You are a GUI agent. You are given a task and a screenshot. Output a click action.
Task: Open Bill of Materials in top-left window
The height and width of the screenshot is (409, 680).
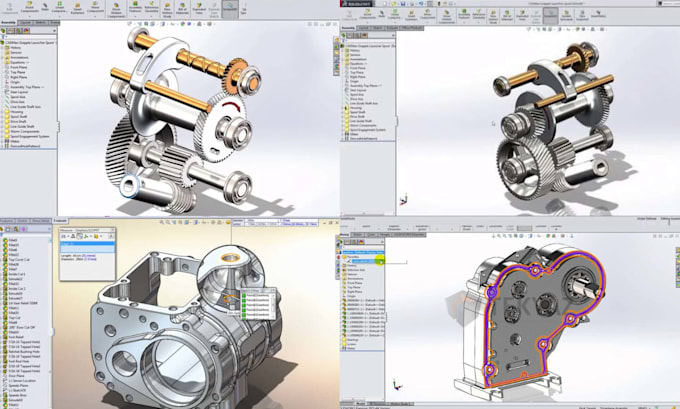click(182, 9)
